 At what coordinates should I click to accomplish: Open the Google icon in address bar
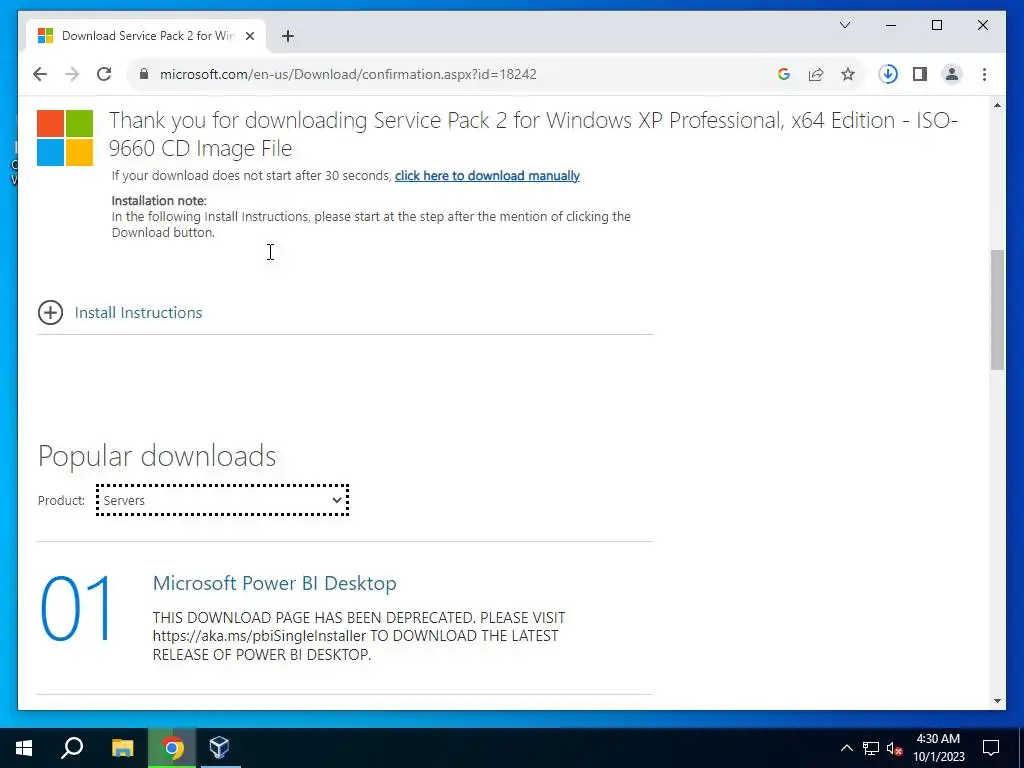784,74
